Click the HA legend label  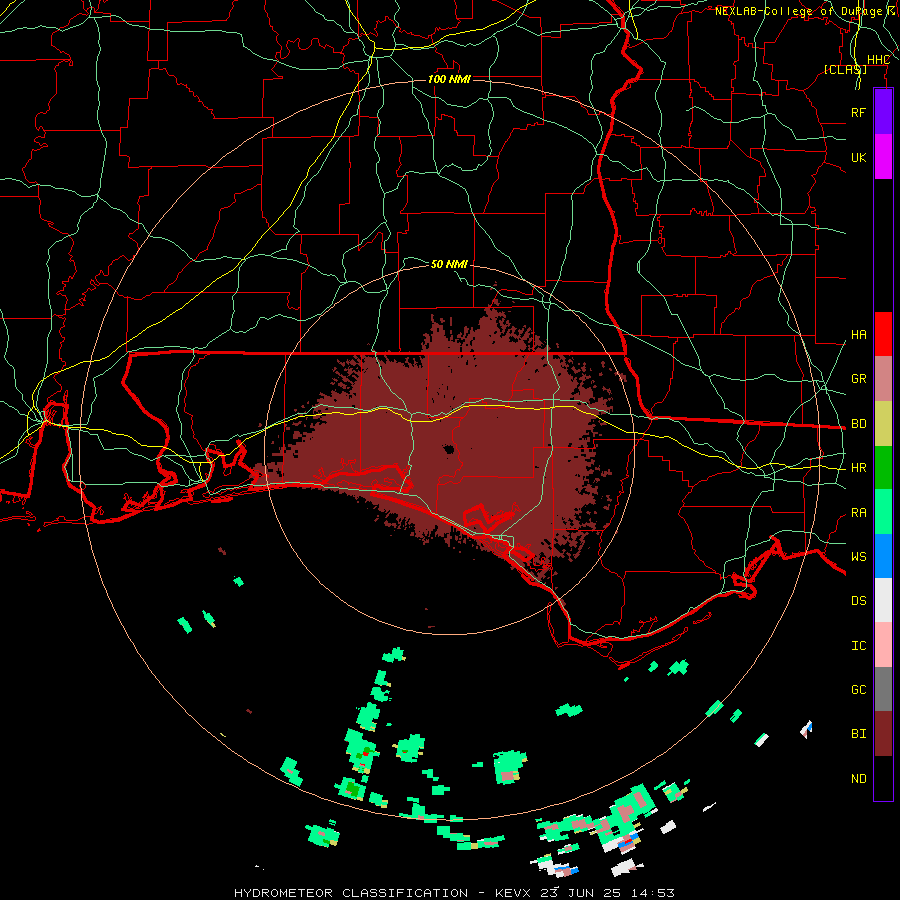pos(859,335)
